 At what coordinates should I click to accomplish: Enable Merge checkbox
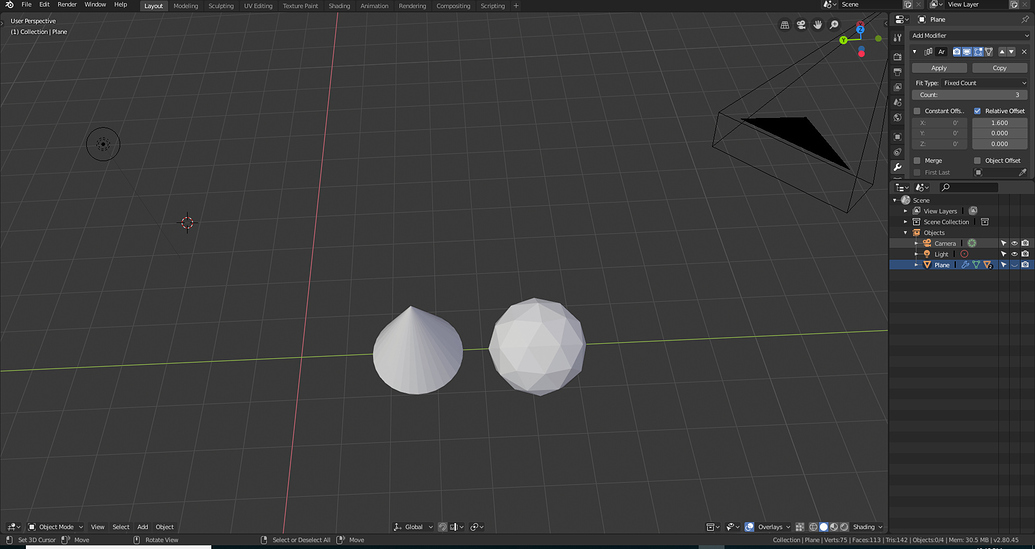917,160
